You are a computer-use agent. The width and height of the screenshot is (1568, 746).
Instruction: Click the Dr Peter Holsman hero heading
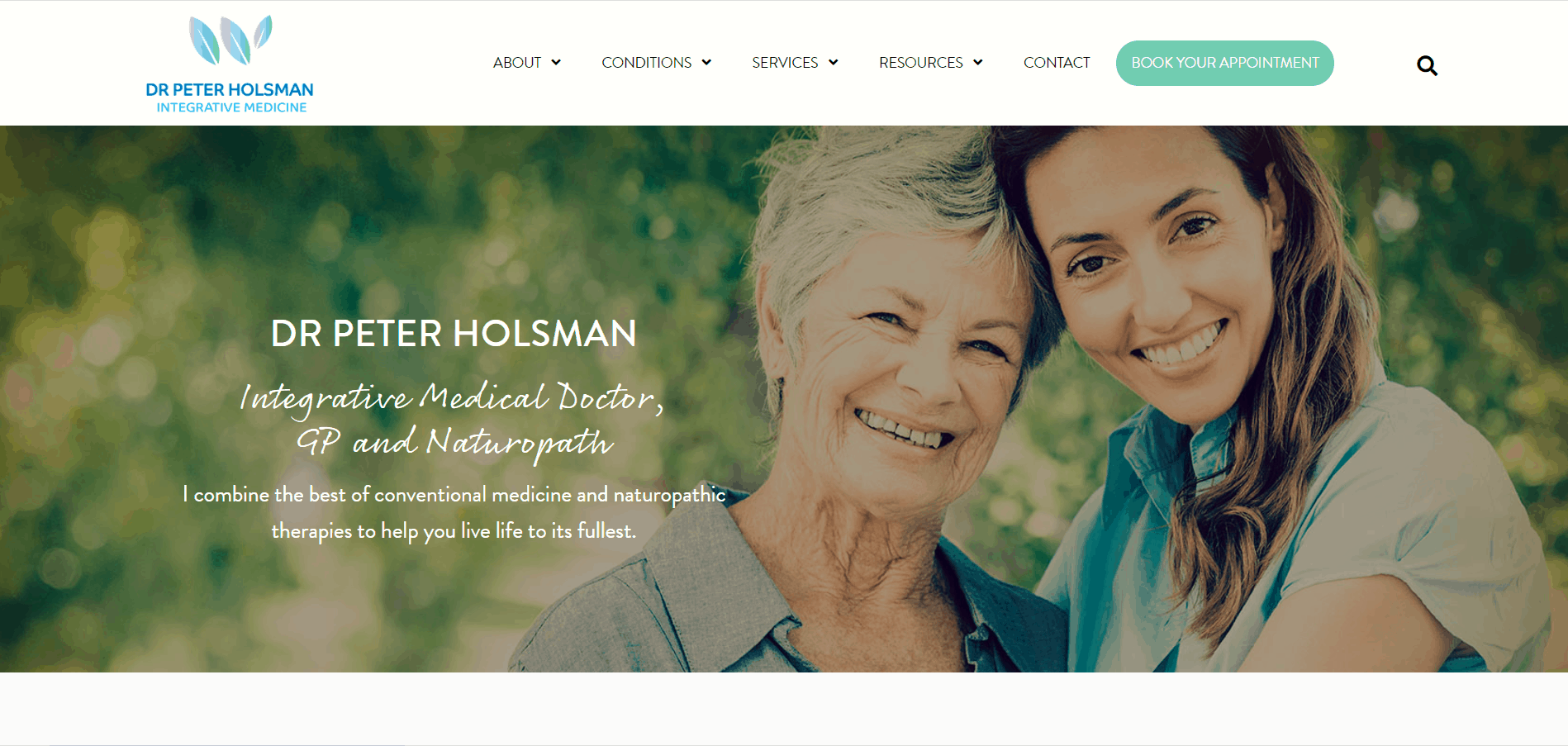click(454, 334)
